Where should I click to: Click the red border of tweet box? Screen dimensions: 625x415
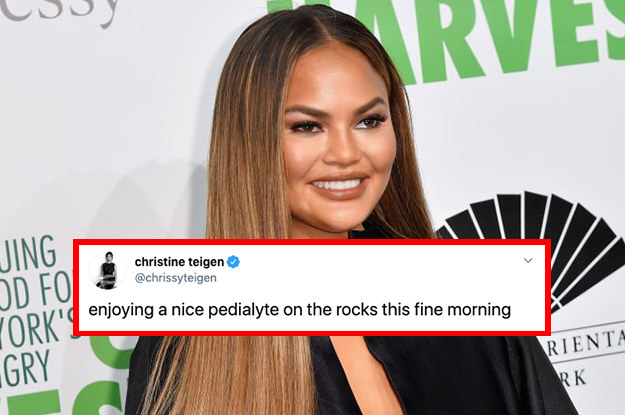coord(312,242)
